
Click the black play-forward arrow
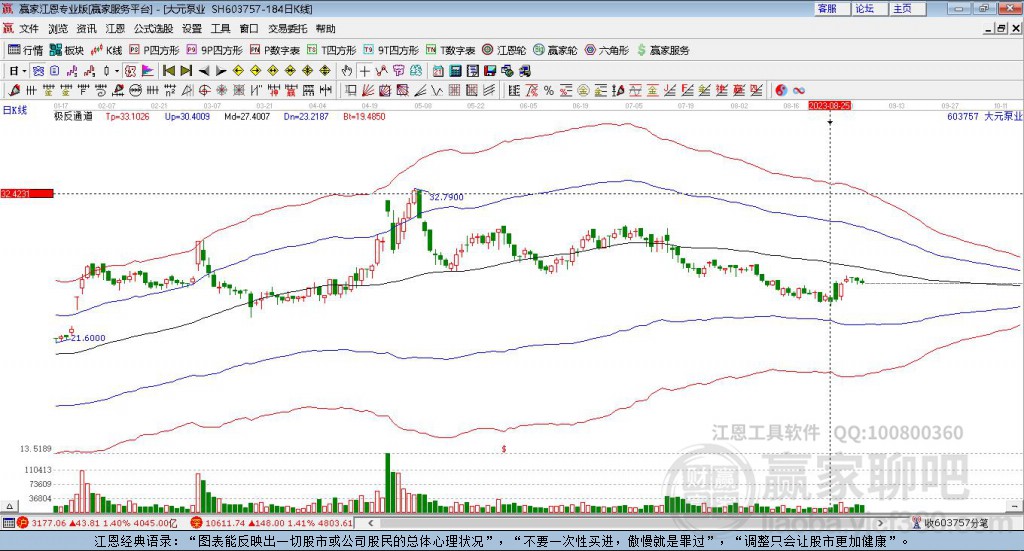pos(220,71)
